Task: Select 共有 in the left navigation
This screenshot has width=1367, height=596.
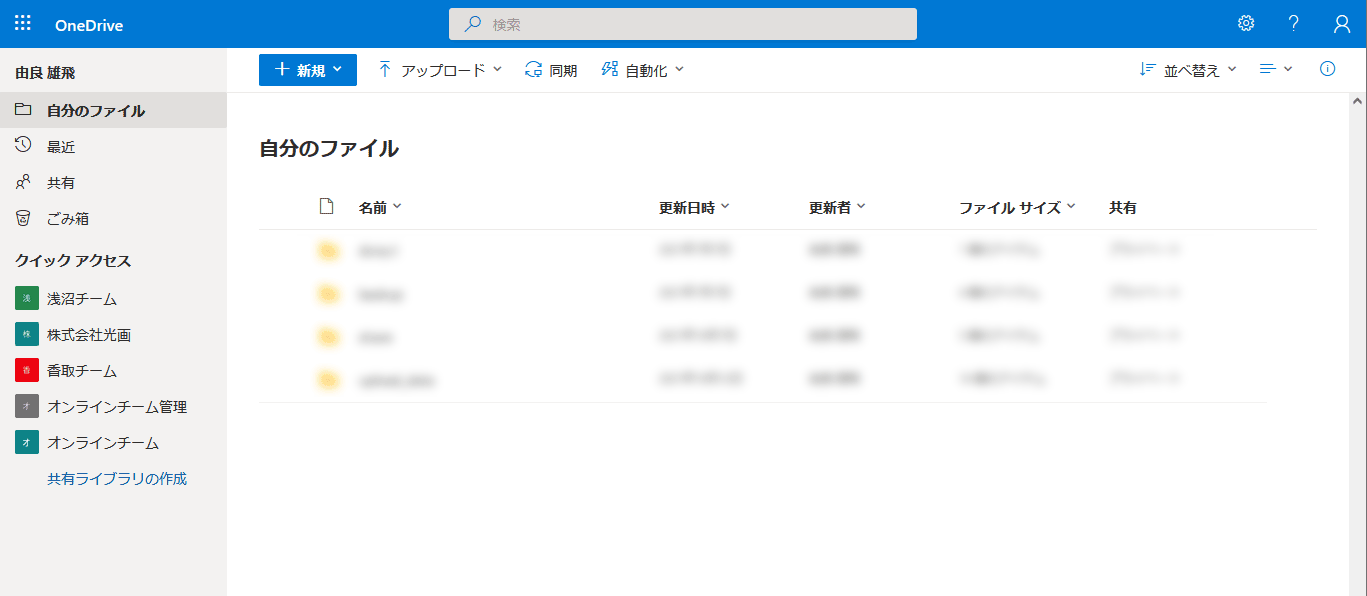Action: click(61, 183)
